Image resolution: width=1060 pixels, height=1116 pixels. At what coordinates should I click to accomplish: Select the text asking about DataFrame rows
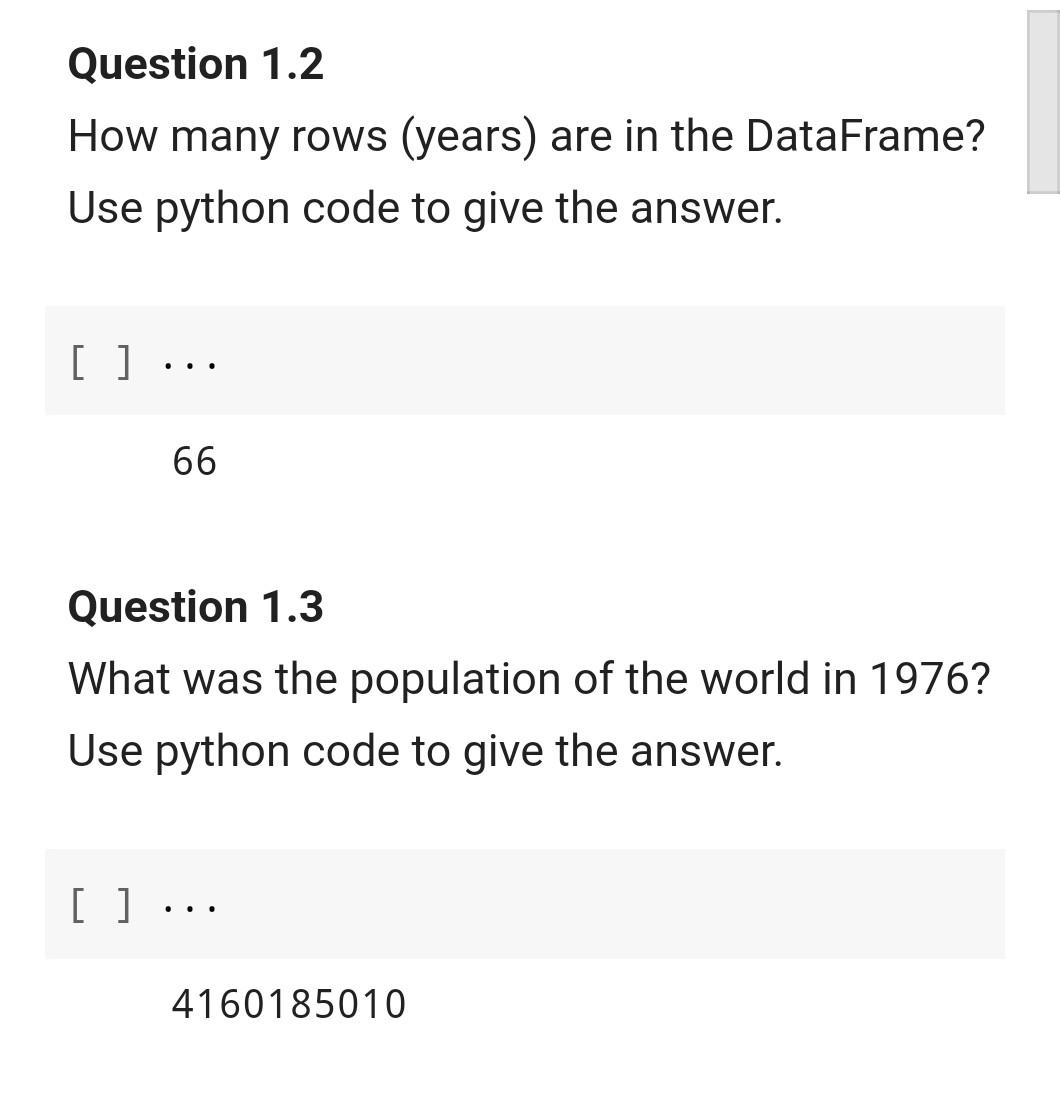tap(526, 135)
